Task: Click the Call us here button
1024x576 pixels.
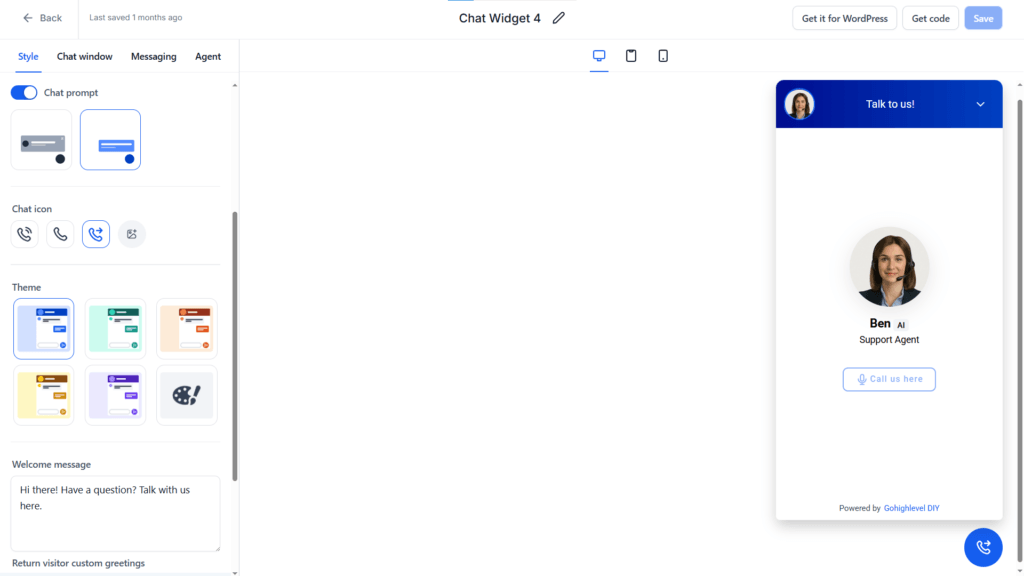Action: [889, 379]
